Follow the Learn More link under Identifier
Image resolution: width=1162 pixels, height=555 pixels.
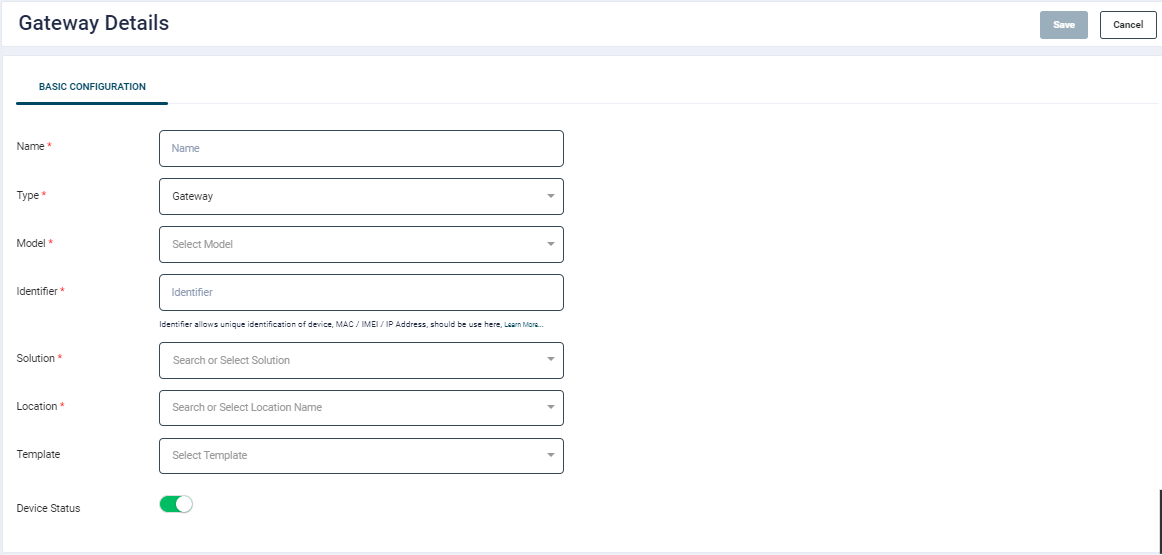(523, 325)
